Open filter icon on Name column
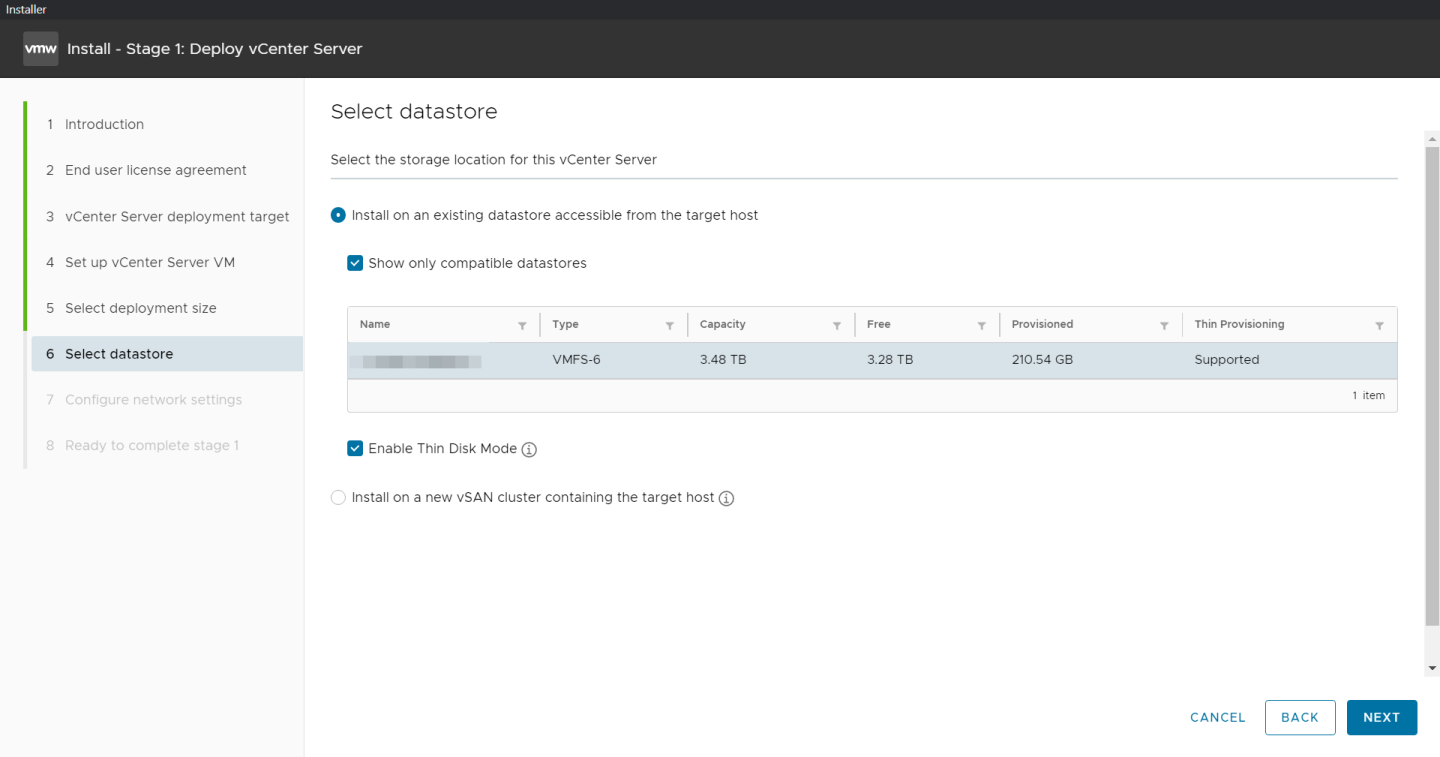Viewport: 1440px width, 757px height. point(522,326)
